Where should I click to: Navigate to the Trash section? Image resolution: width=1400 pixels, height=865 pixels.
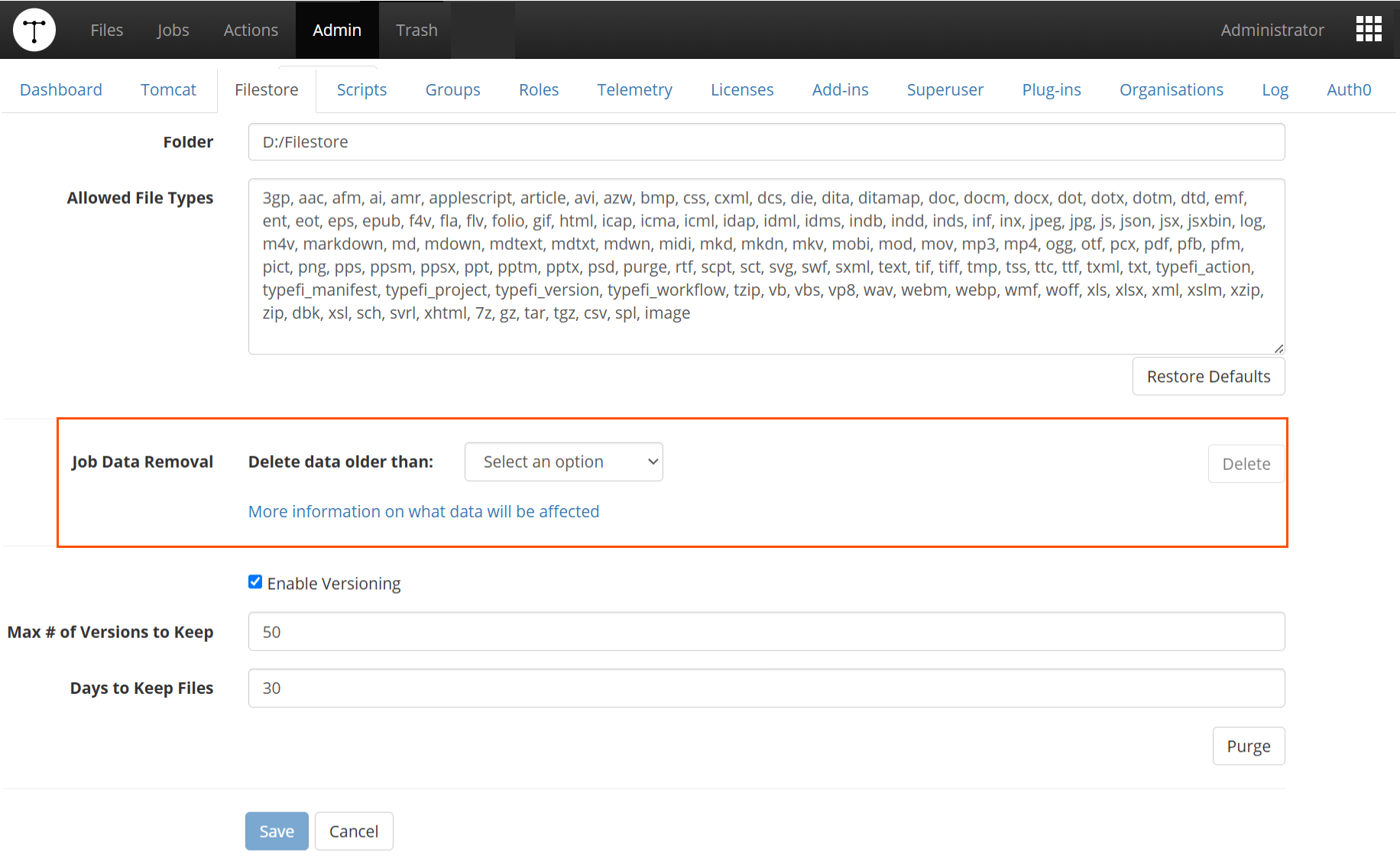click(416, 30)
